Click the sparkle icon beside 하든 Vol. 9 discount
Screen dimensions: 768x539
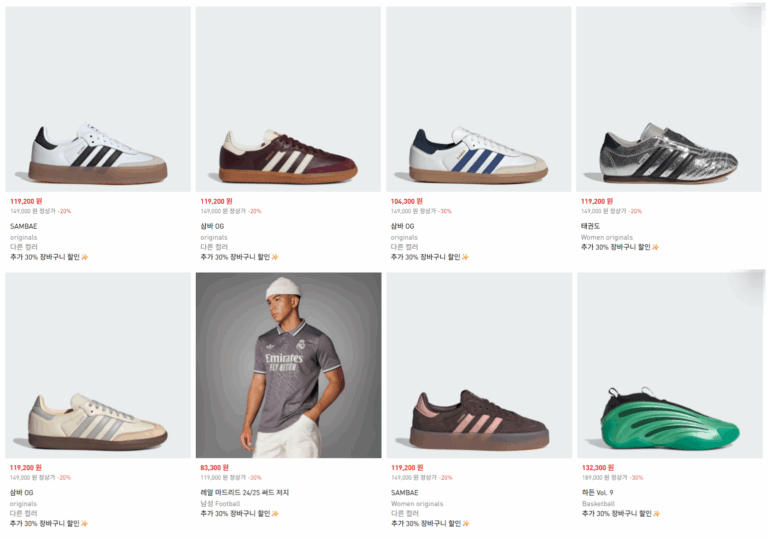point(656,513)
